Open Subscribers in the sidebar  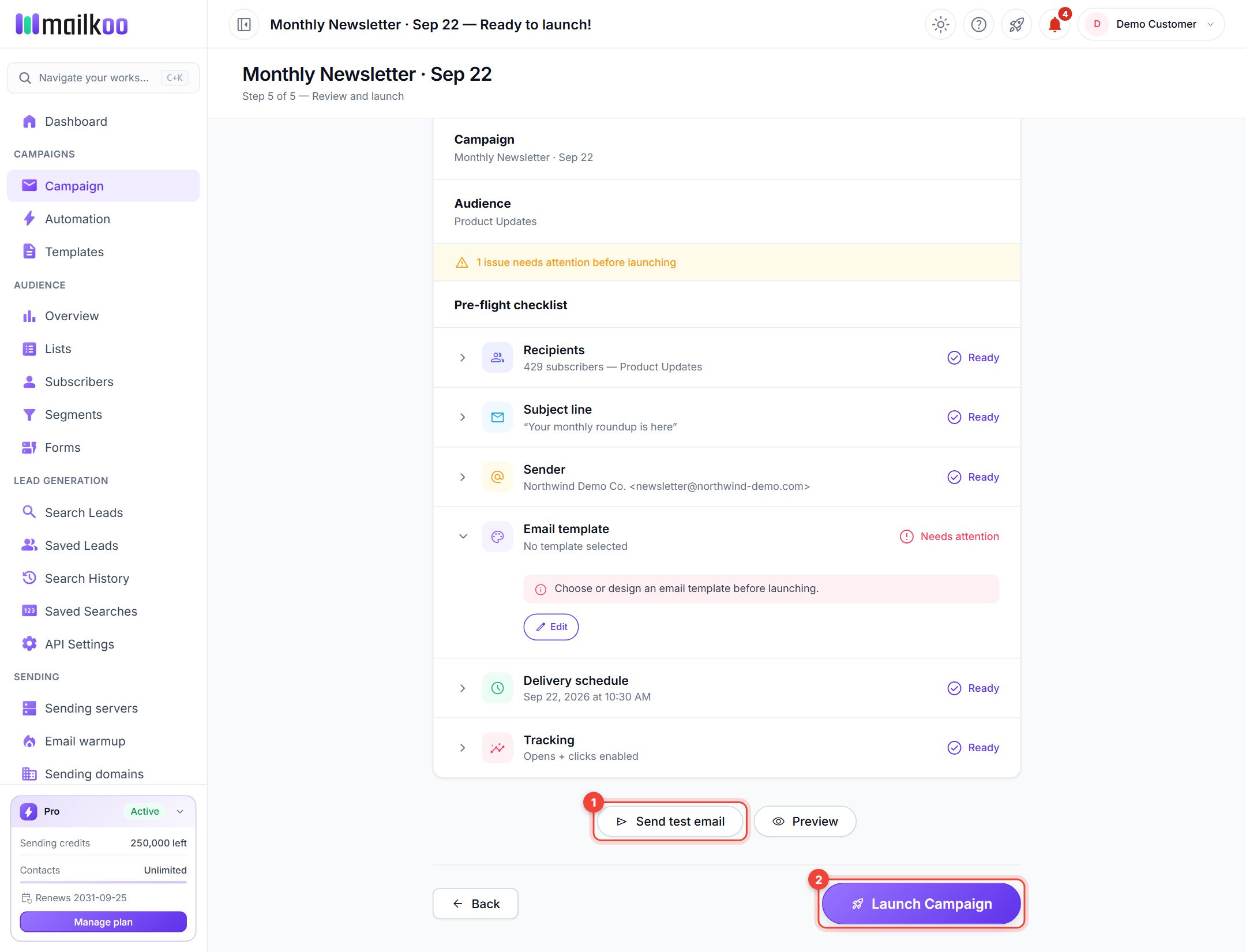(103, 381)
